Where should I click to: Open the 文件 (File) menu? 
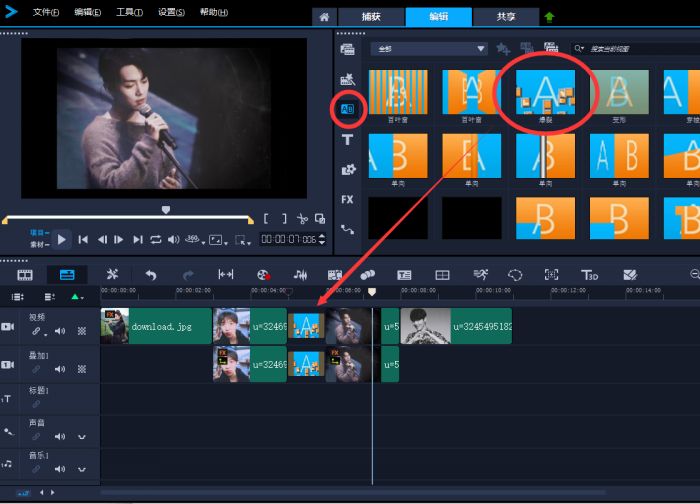pos(46,13)
